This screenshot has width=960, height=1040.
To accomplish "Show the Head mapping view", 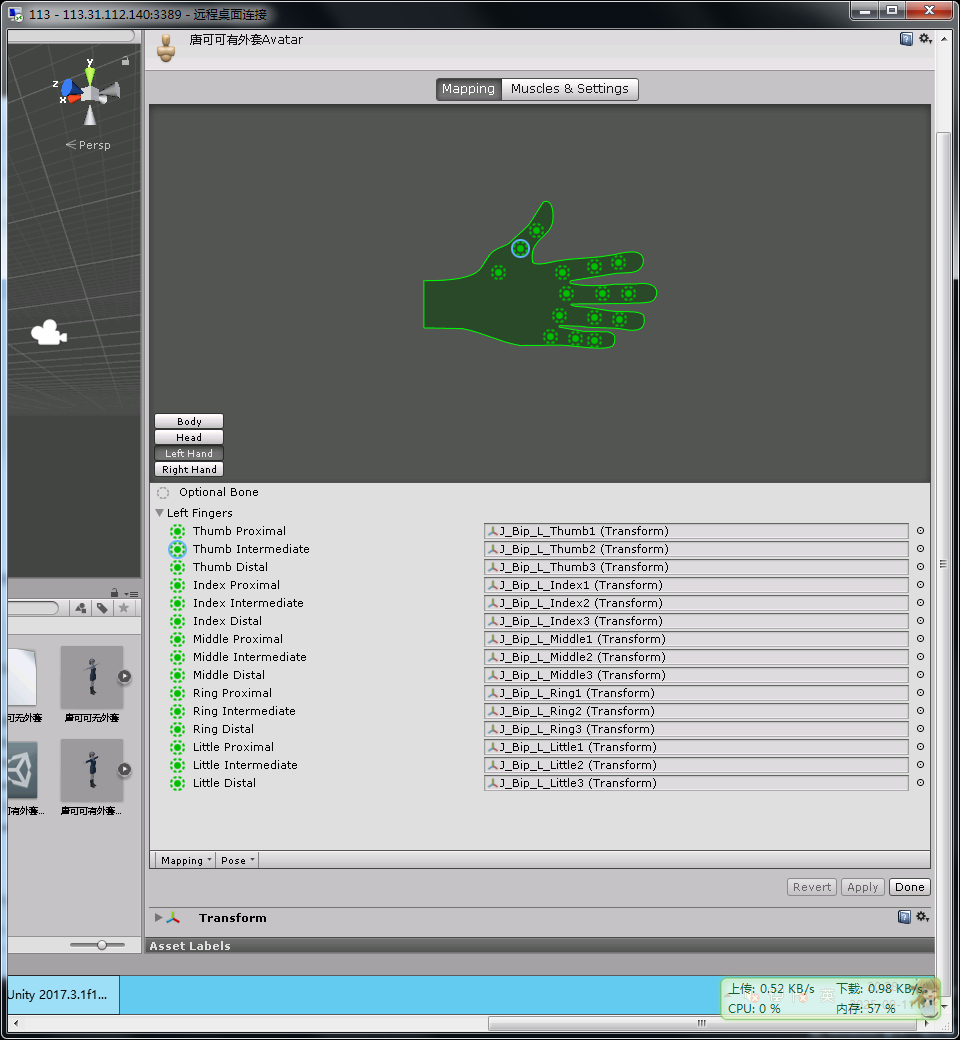I will click(x=189, y=437).
